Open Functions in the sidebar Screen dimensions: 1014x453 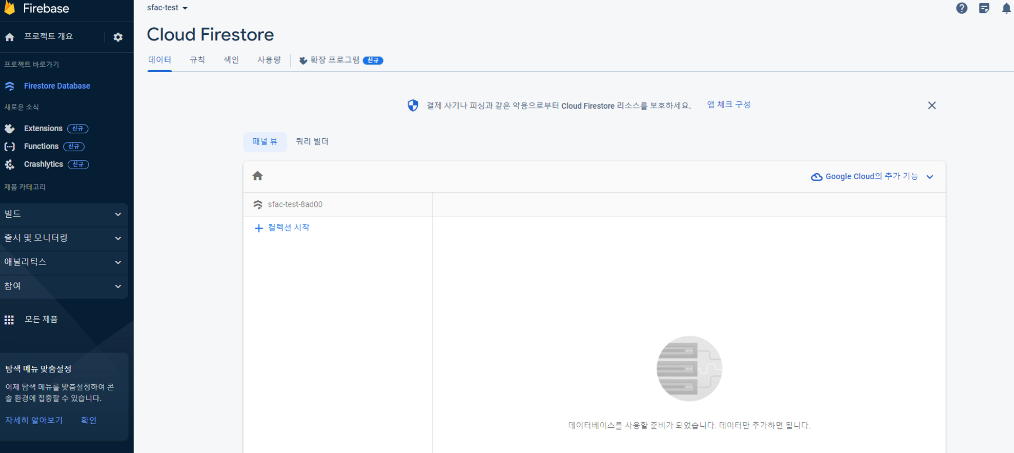coord(41,147)
